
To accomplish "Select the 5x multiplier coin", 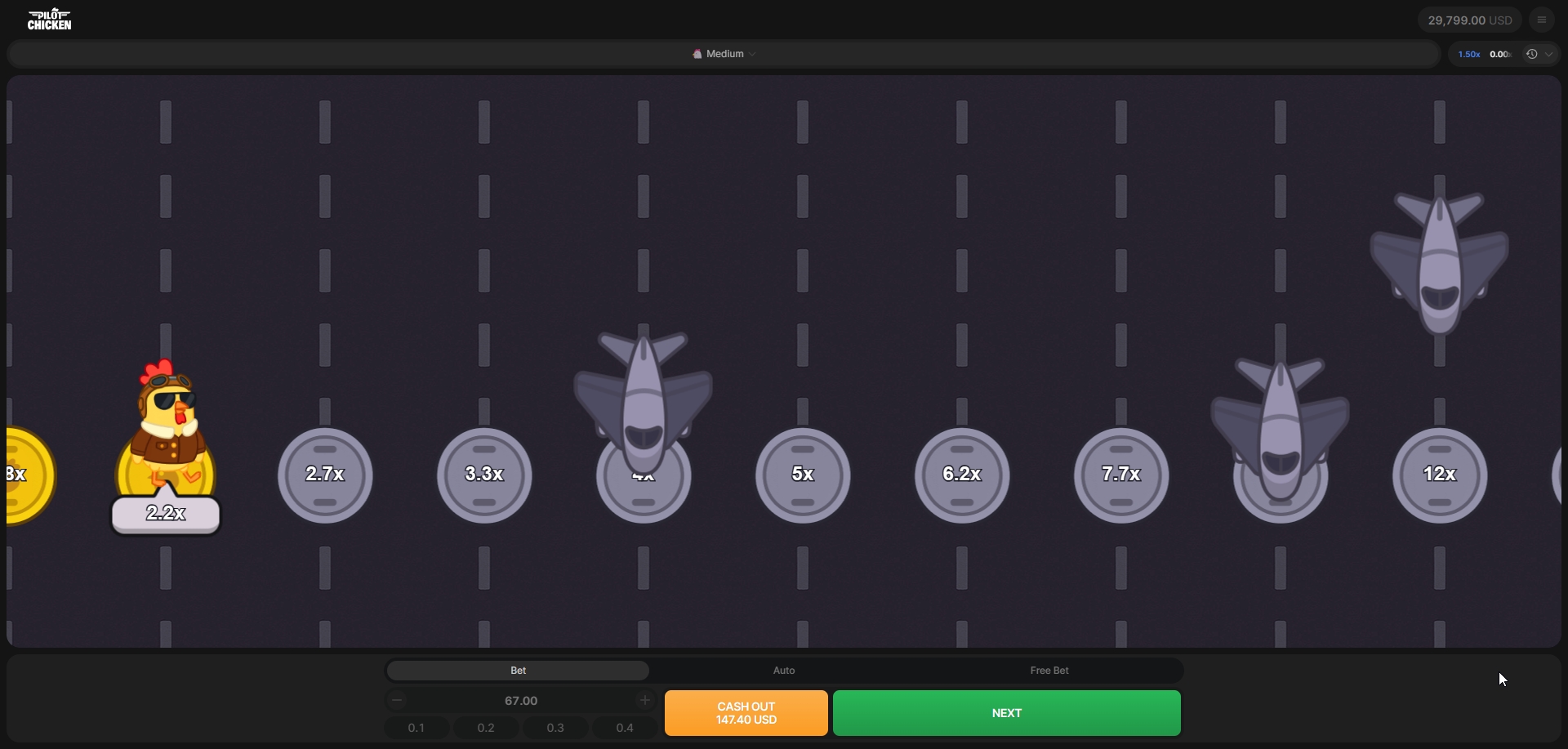I will (x=803, y=475).
